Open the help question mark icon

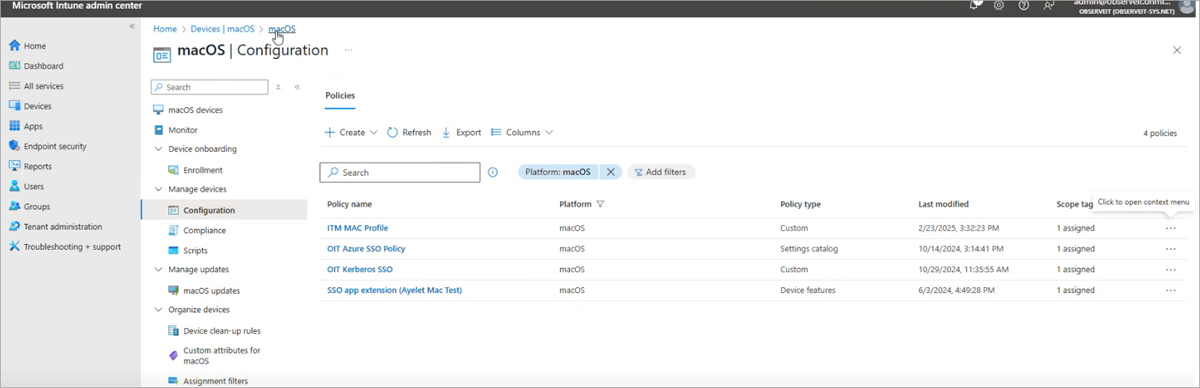[1023, 5]
